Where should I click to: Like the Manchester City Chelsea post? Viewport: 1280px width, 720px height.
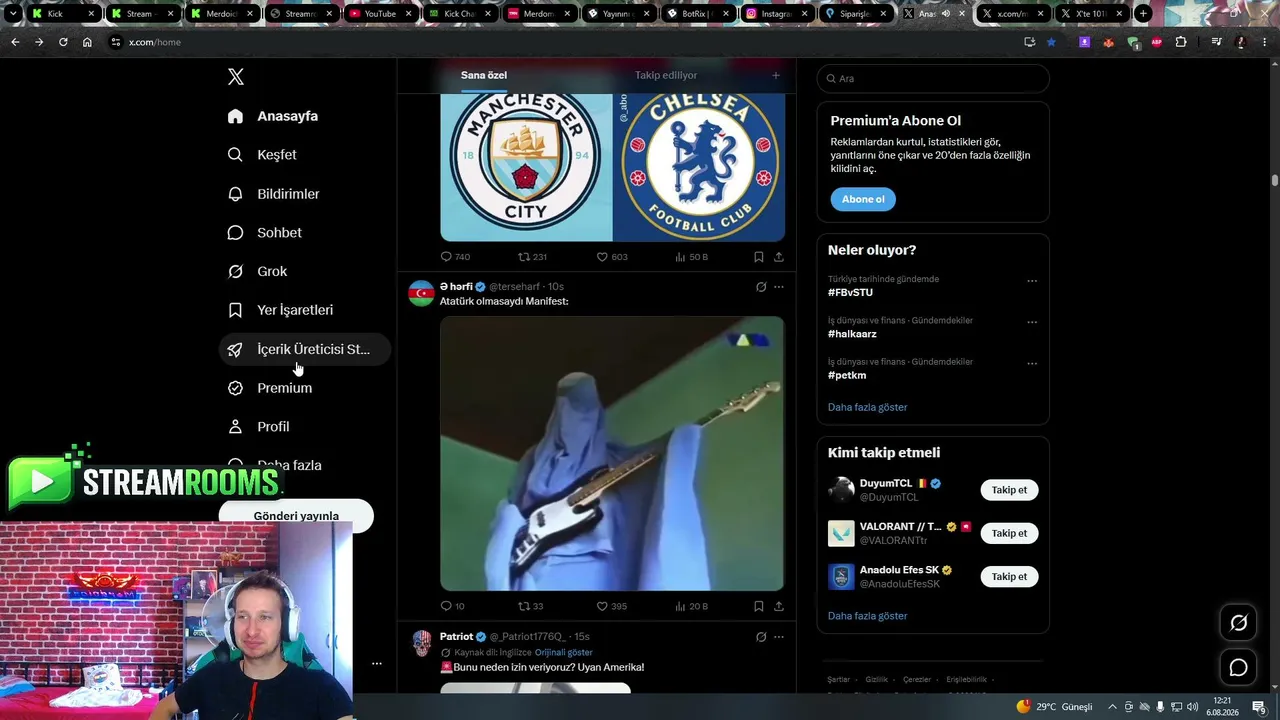tap(611, 257)
